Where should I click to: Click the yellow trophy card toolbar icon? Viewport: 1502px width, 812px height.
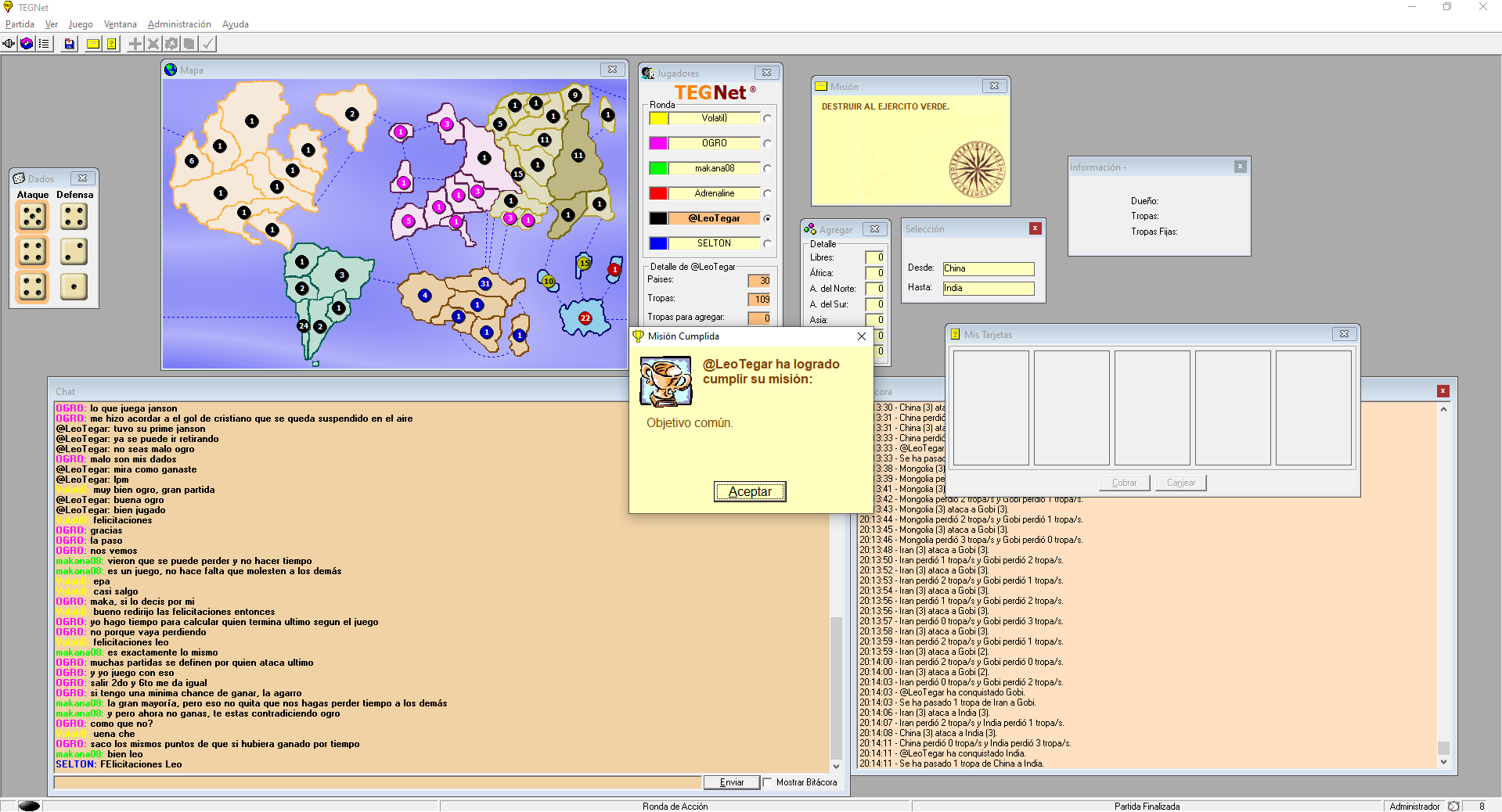point(112,44)
